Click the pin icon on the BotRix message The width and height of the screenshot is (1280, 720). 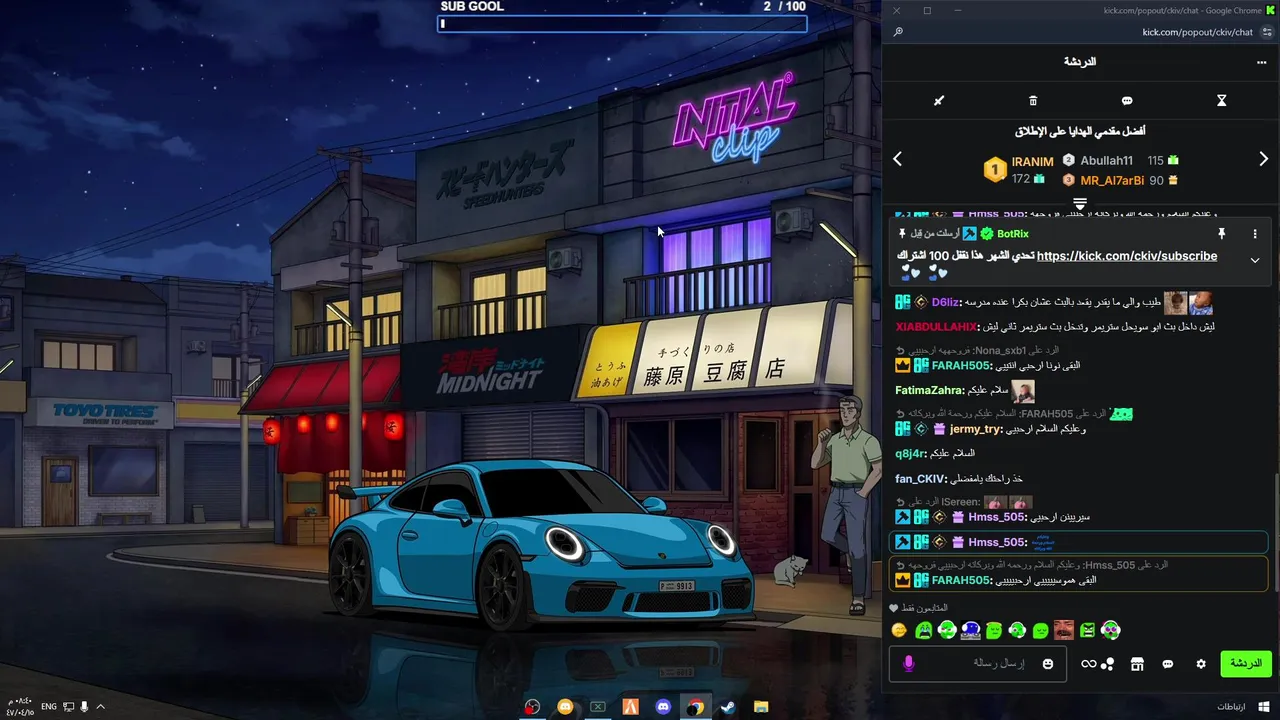point(1221,233)
